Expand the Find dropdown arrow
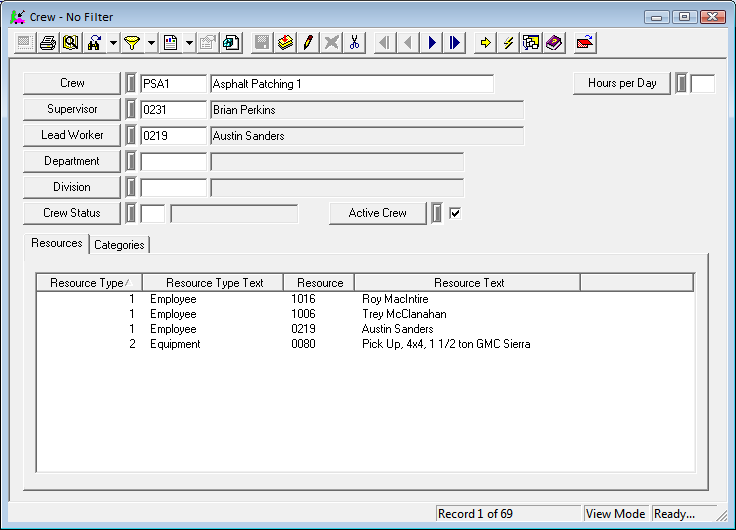 click(113, 43)
